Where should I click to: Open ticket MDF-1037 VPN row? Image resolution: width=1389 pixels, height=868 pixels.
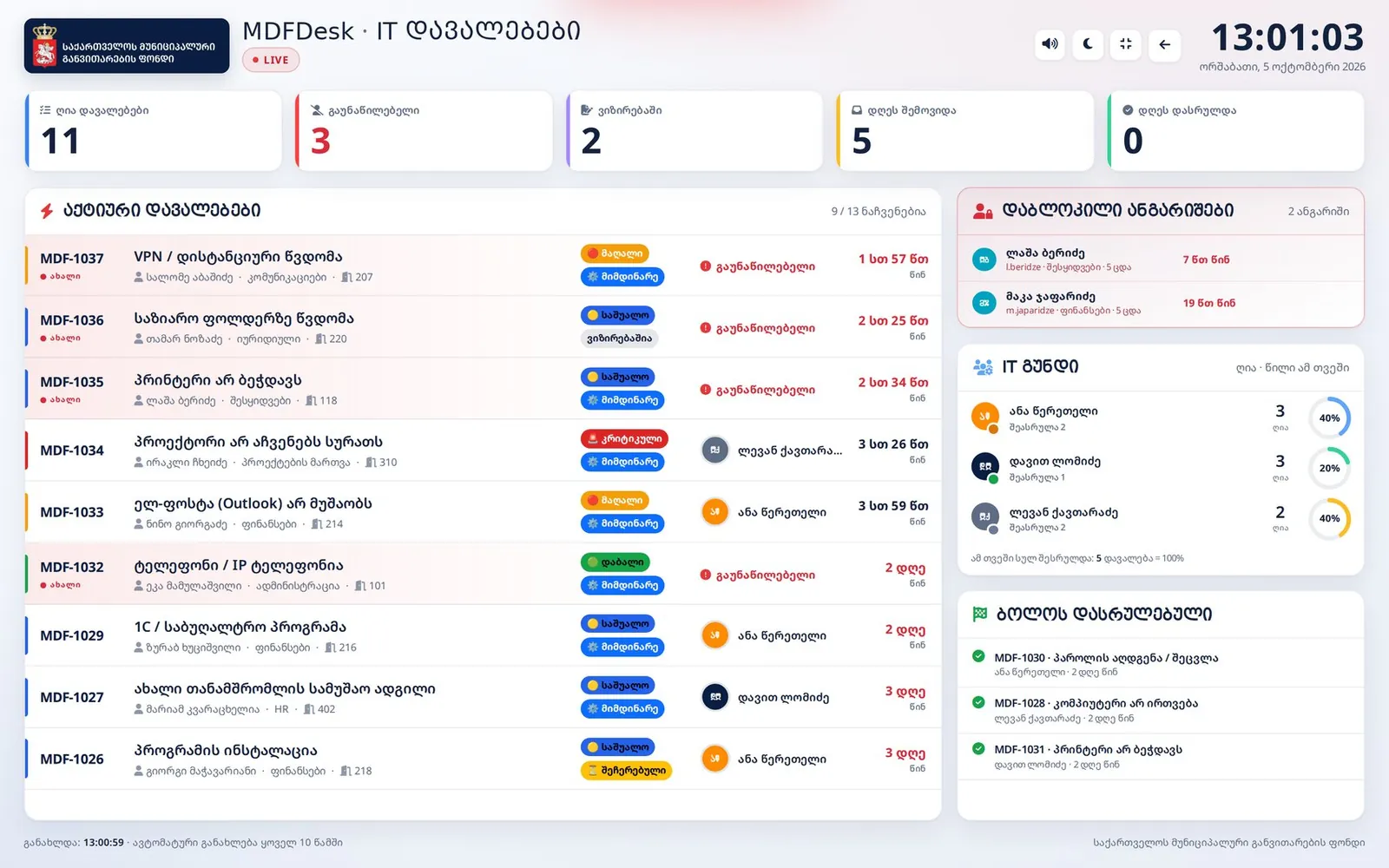point(483,266)
